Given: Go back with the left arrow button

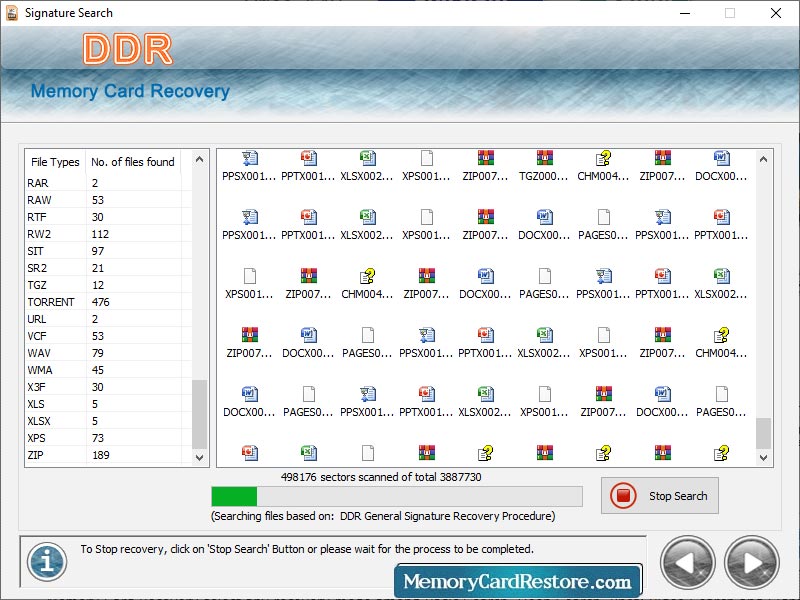Looking at the screenshot, I should point(687,563).
